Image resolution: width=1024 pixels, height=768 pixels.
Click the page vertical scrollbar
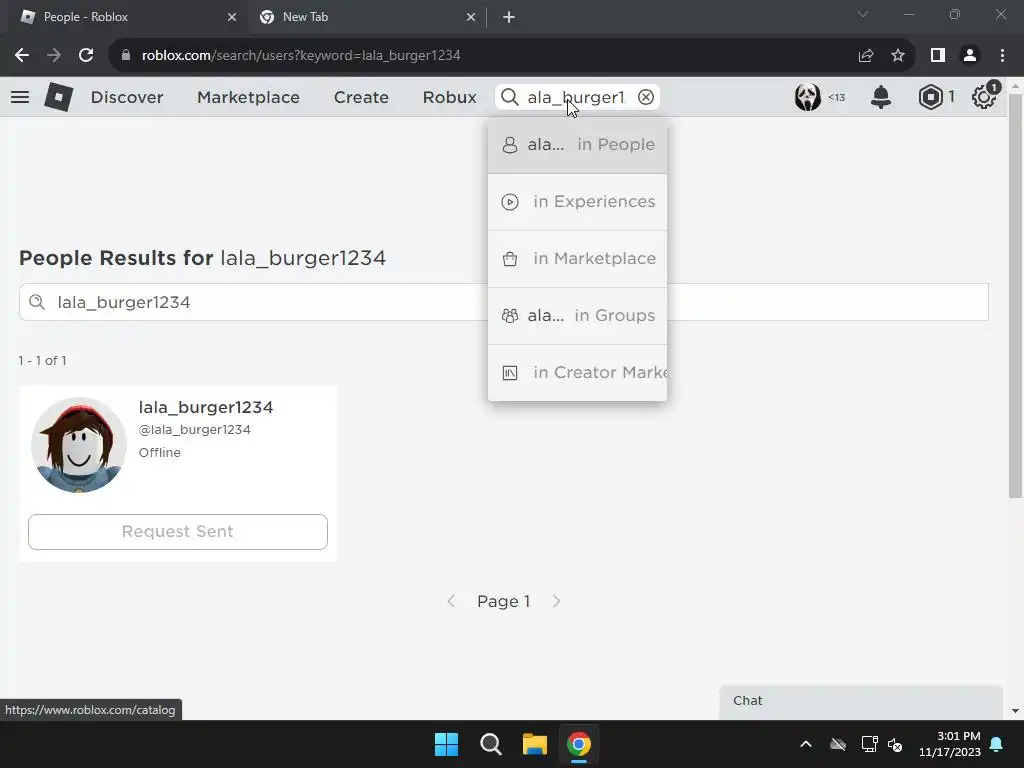[x=1015, y=295]
